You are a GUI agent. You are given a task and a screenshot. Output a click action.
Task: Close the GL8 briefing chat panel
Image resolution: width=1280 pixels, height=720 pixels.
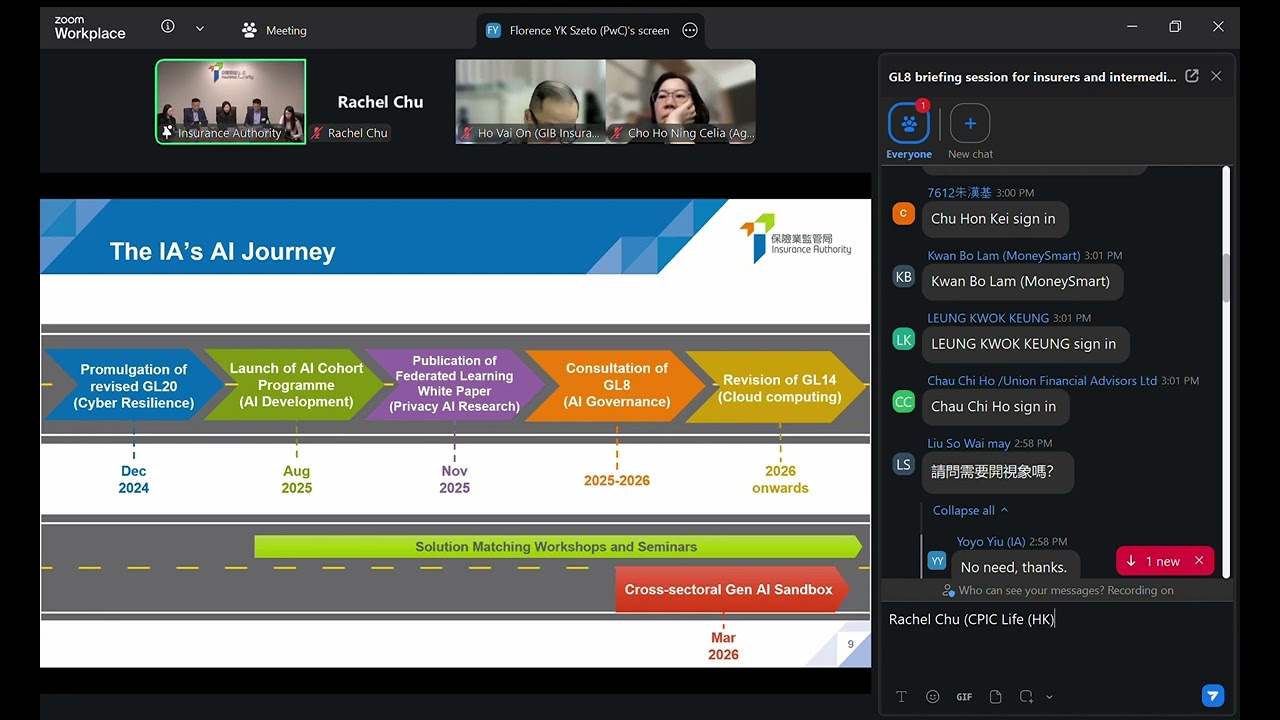1216,76
